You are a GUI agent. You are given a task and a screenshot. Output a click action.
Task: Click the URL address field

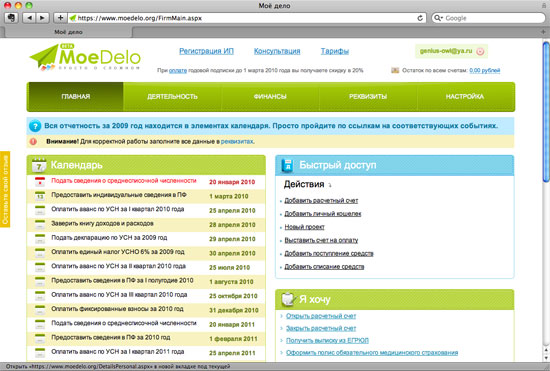246,18
